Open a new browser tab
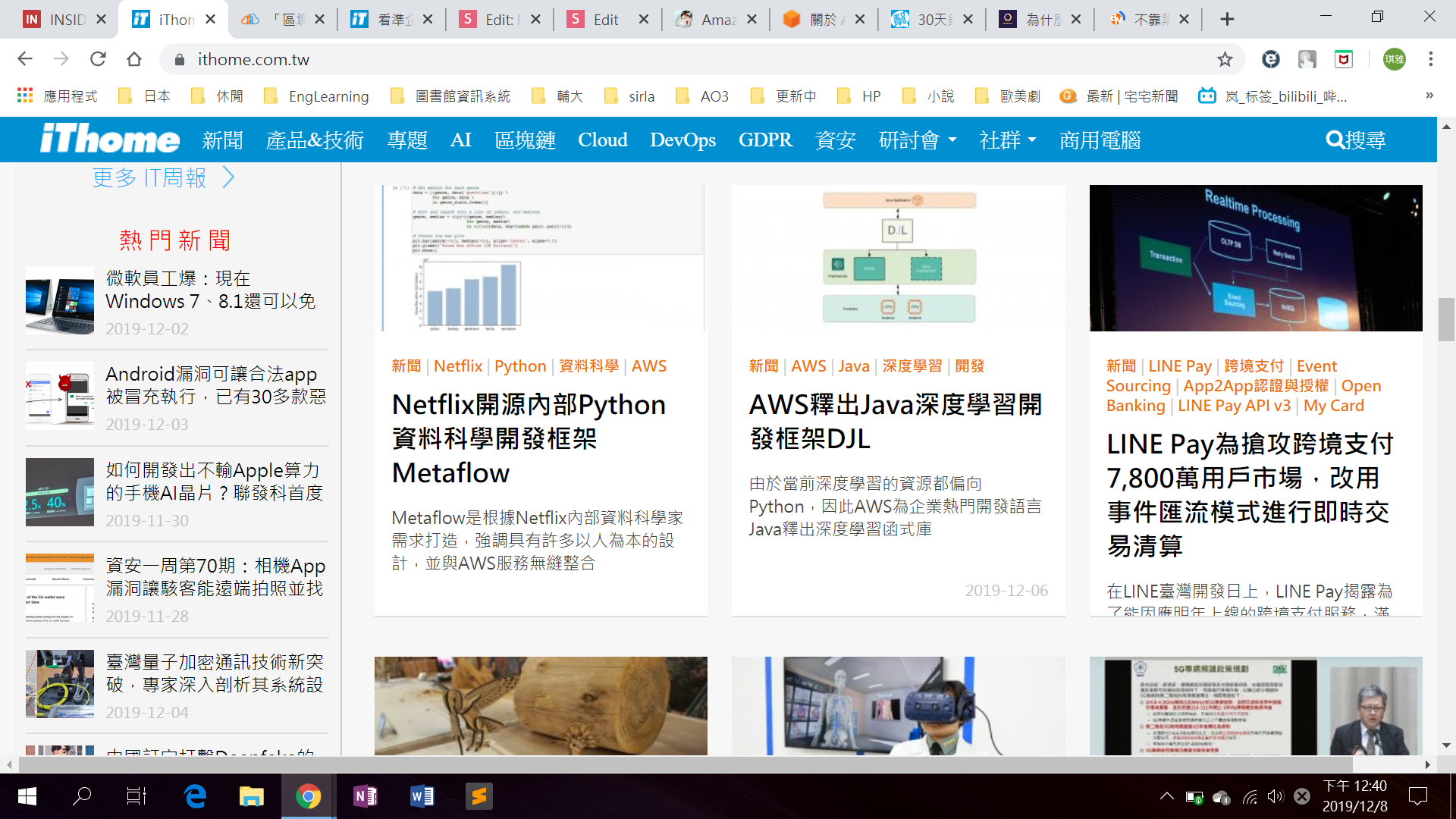 (x=1227, y=20)
